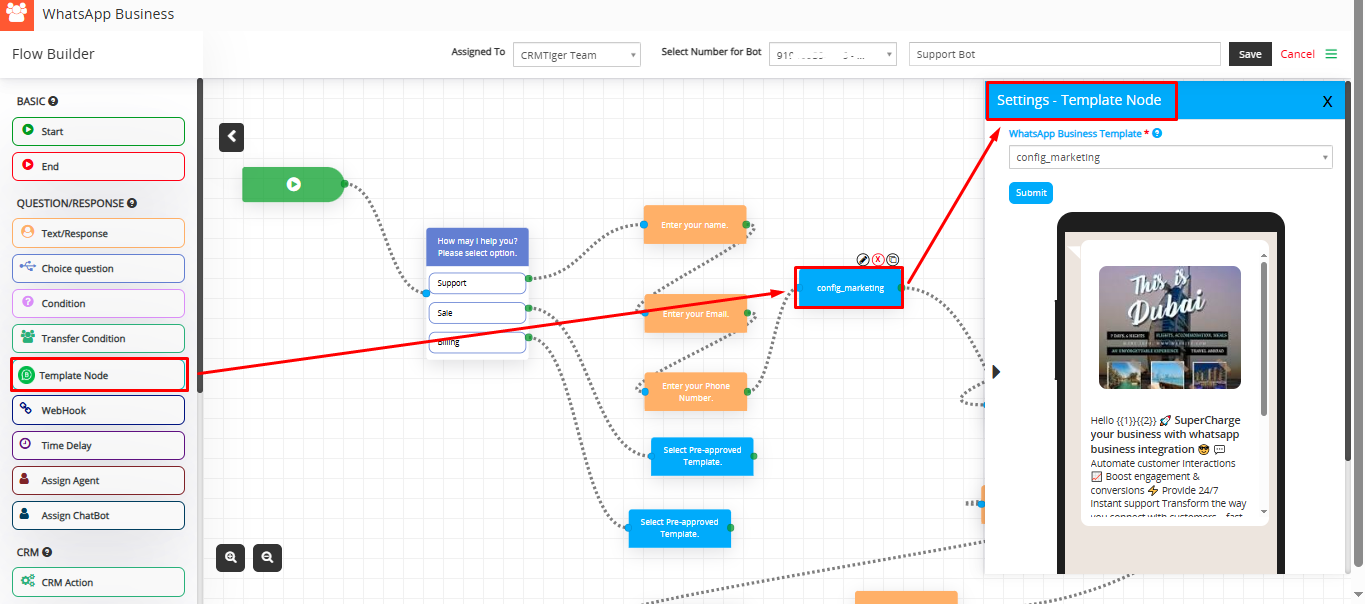Click the Cancel link
Image resolution: width=1365 pixels, height=604 pixels.
click(1297, 54)
